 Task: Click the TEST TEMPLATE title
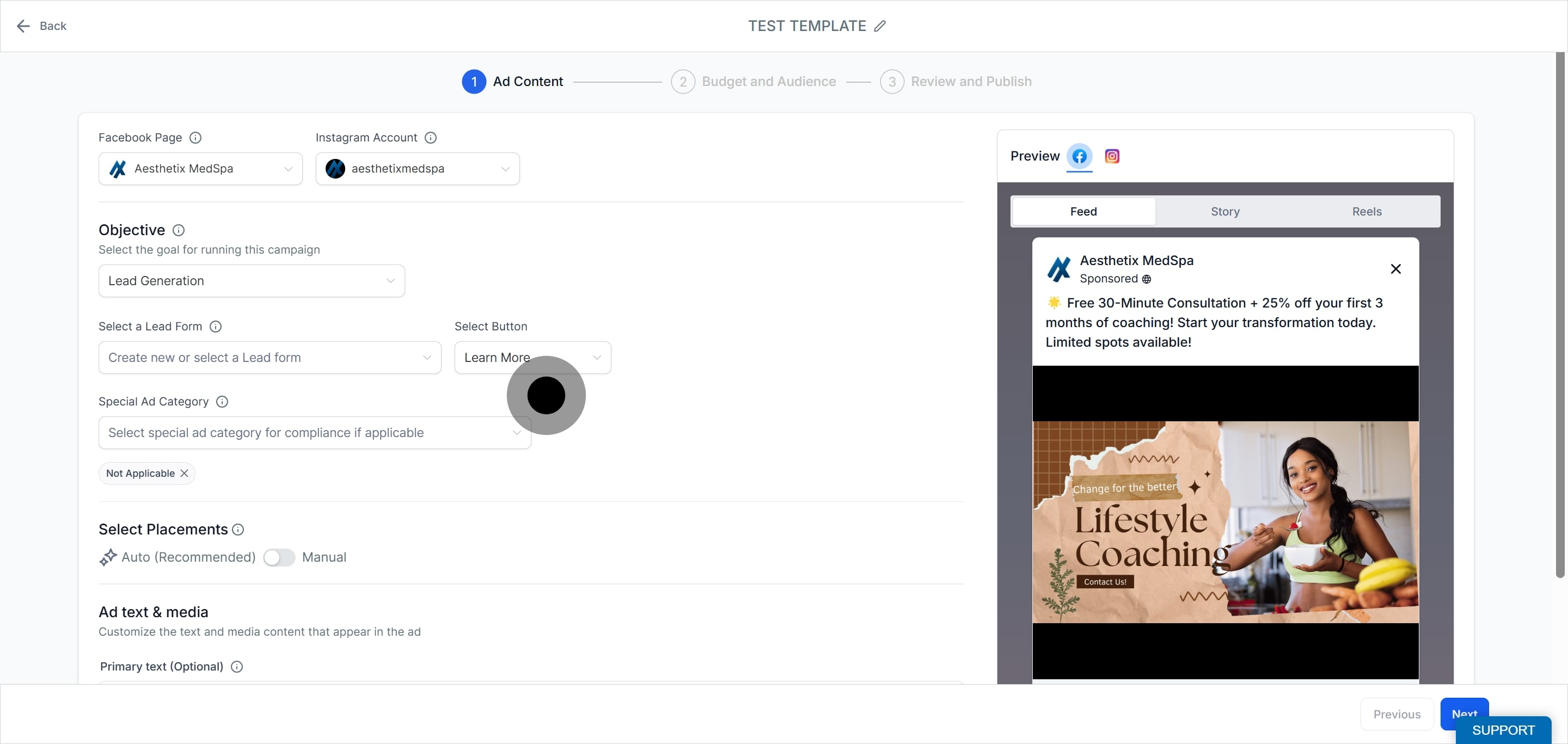pos(806,26)
